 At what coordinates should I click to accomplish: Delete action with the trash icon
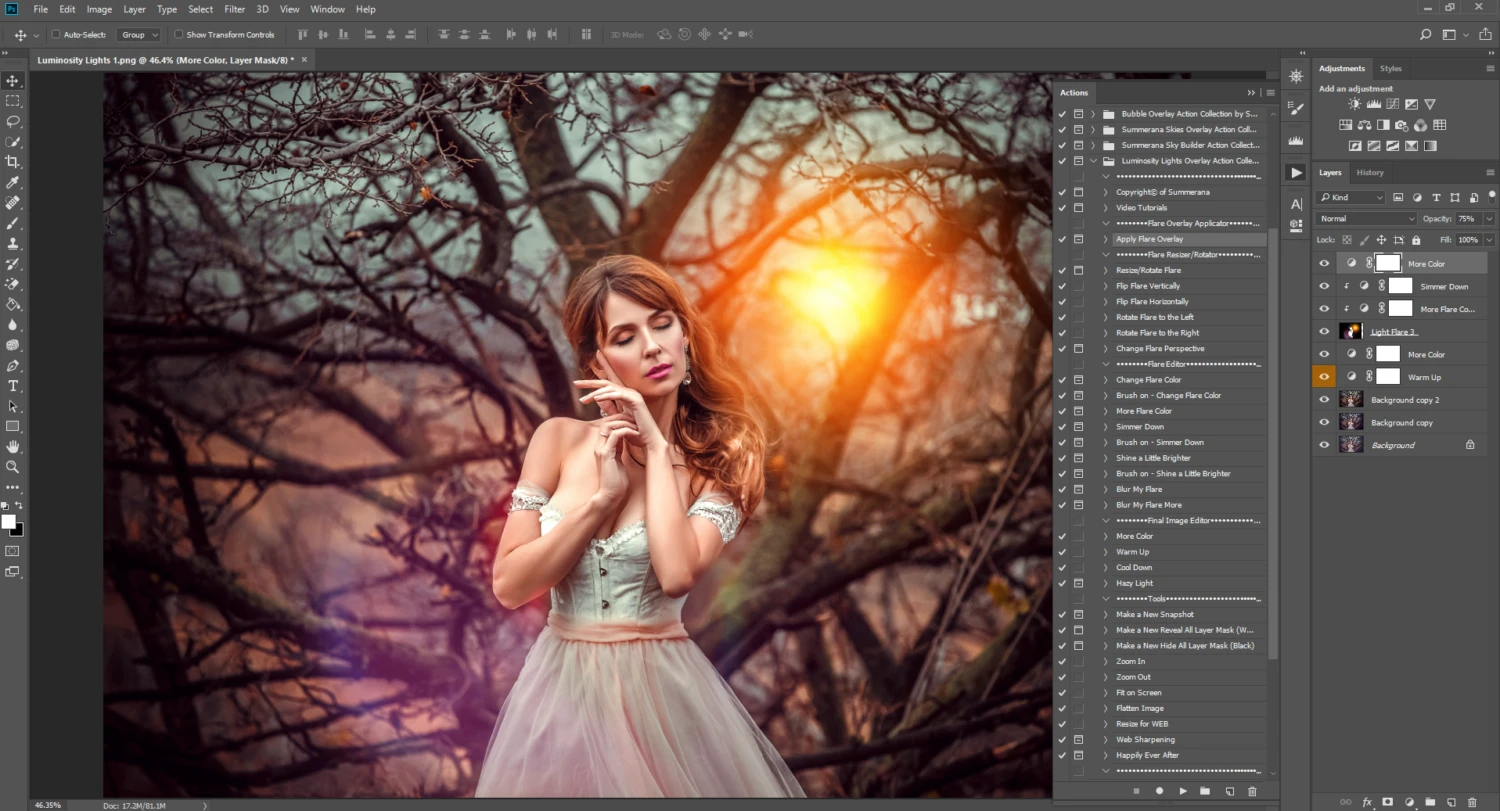1252,791
